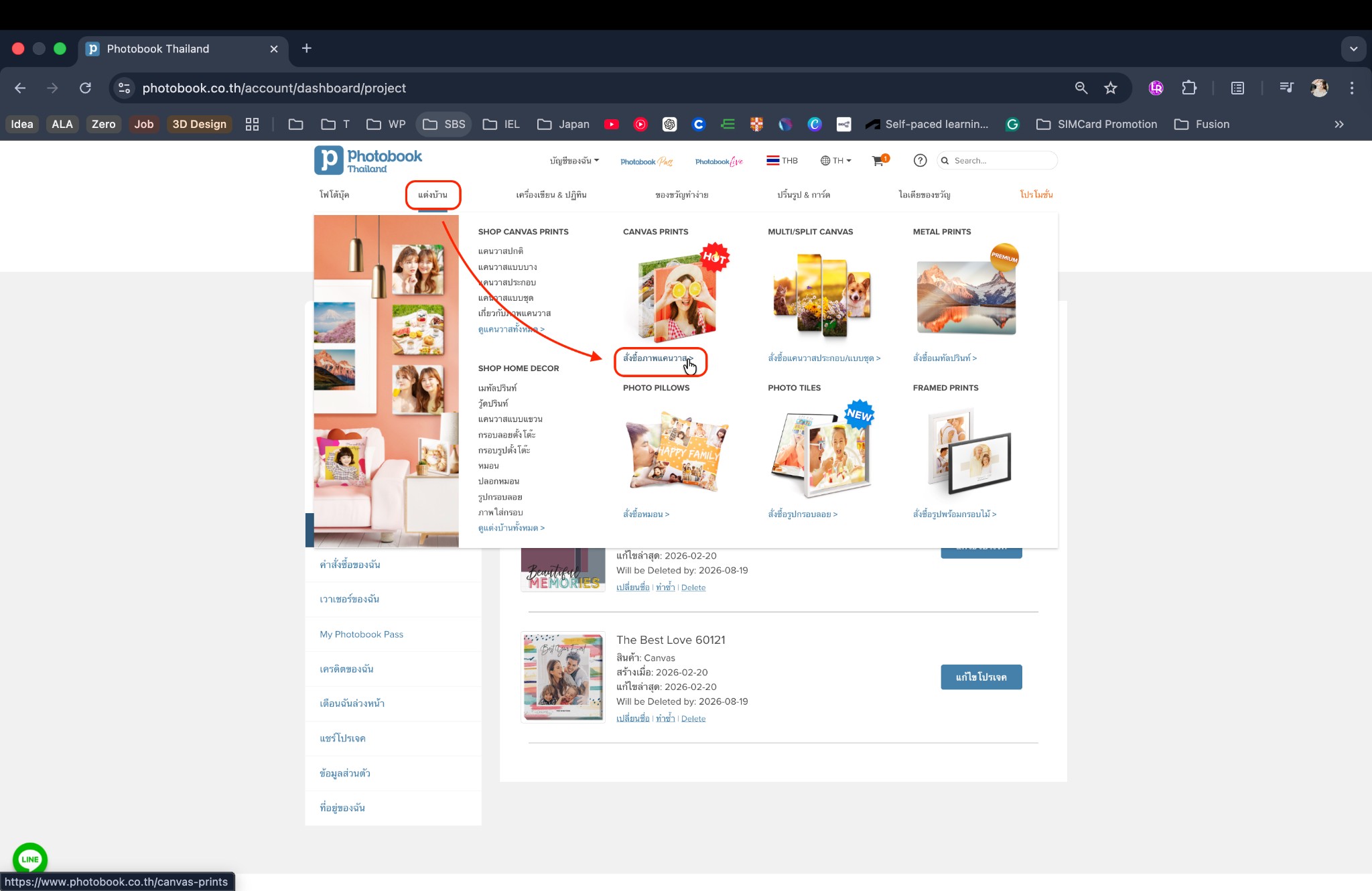
Task: Bookmark page with the star icon
Action: (1111, 88)
